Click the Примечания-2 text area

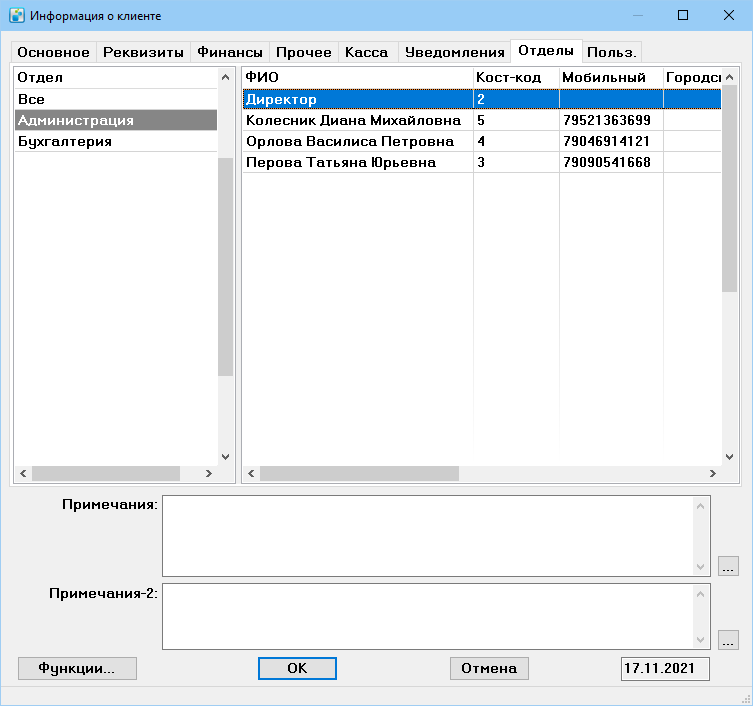[x=427, y=617]
